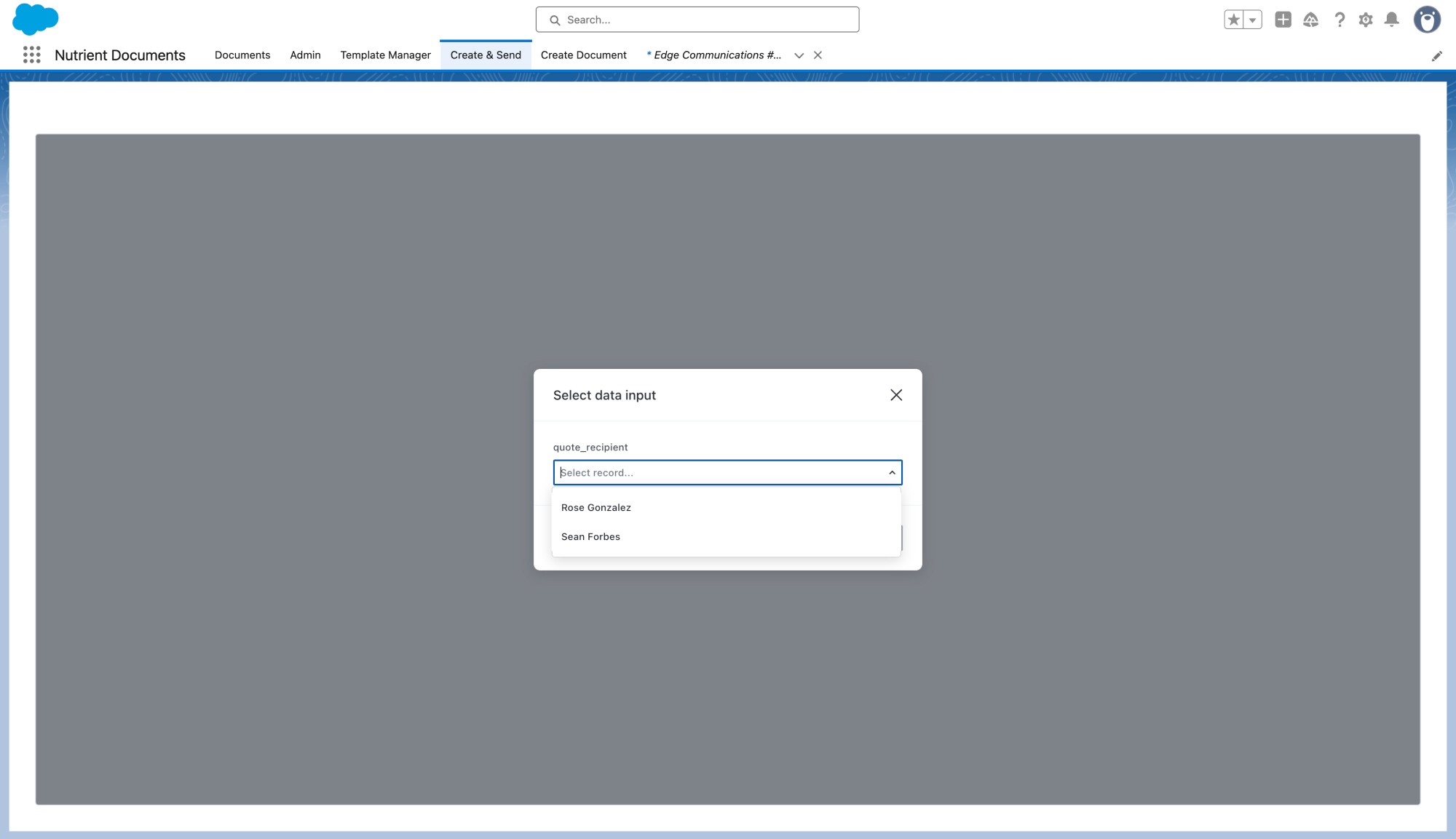Open global actions with the plus icon

point(1283,20)
